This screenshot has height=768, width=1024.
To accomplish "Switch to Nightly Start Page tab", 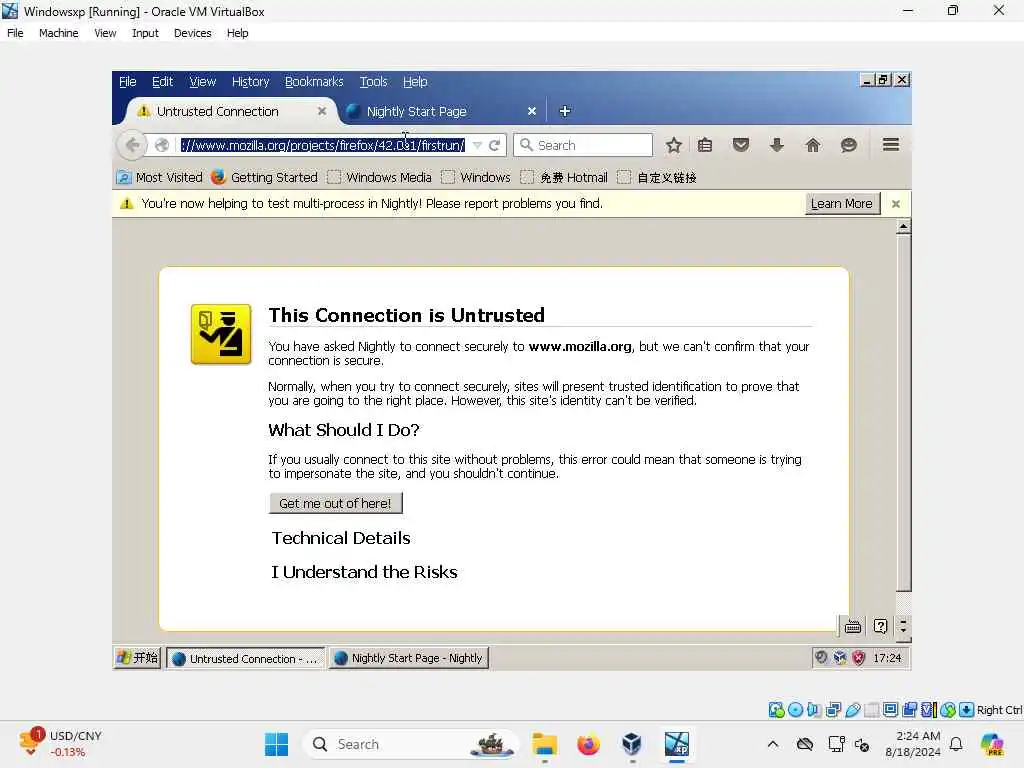I will 441,111.
